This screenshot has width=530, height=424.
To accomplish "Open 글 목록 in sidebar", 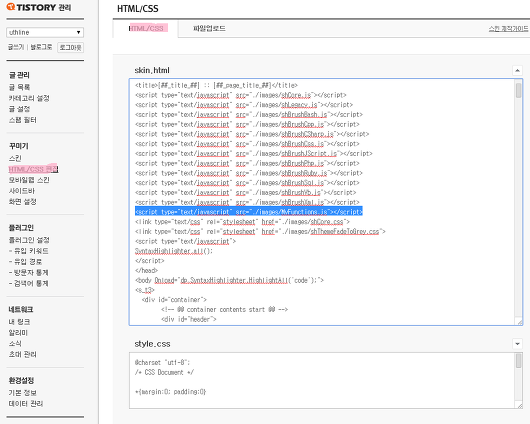I will tap(19, 87).
